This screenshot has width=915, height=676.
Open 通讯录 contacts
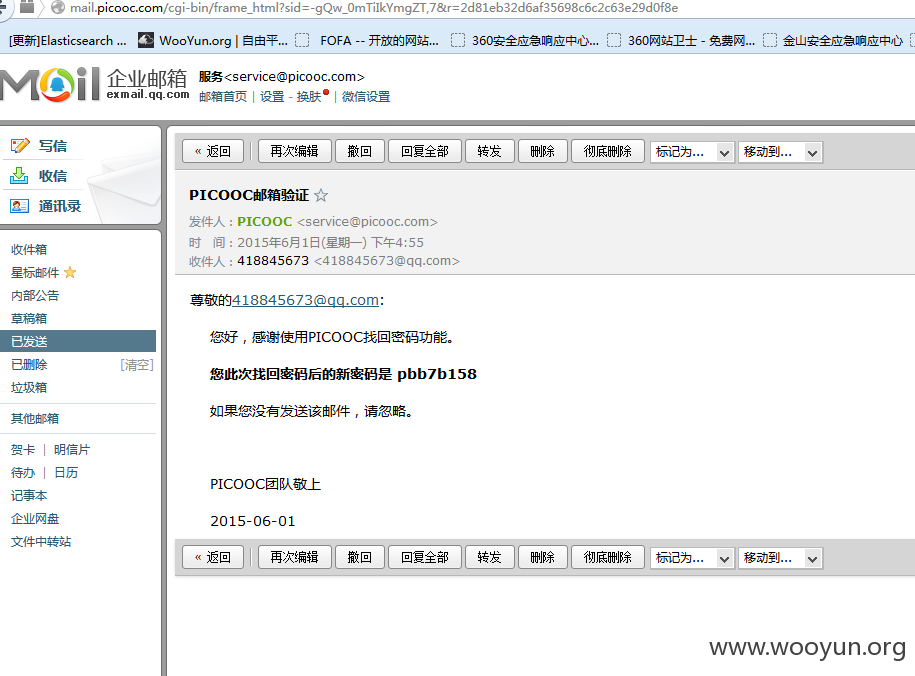[x=60, y=206]
